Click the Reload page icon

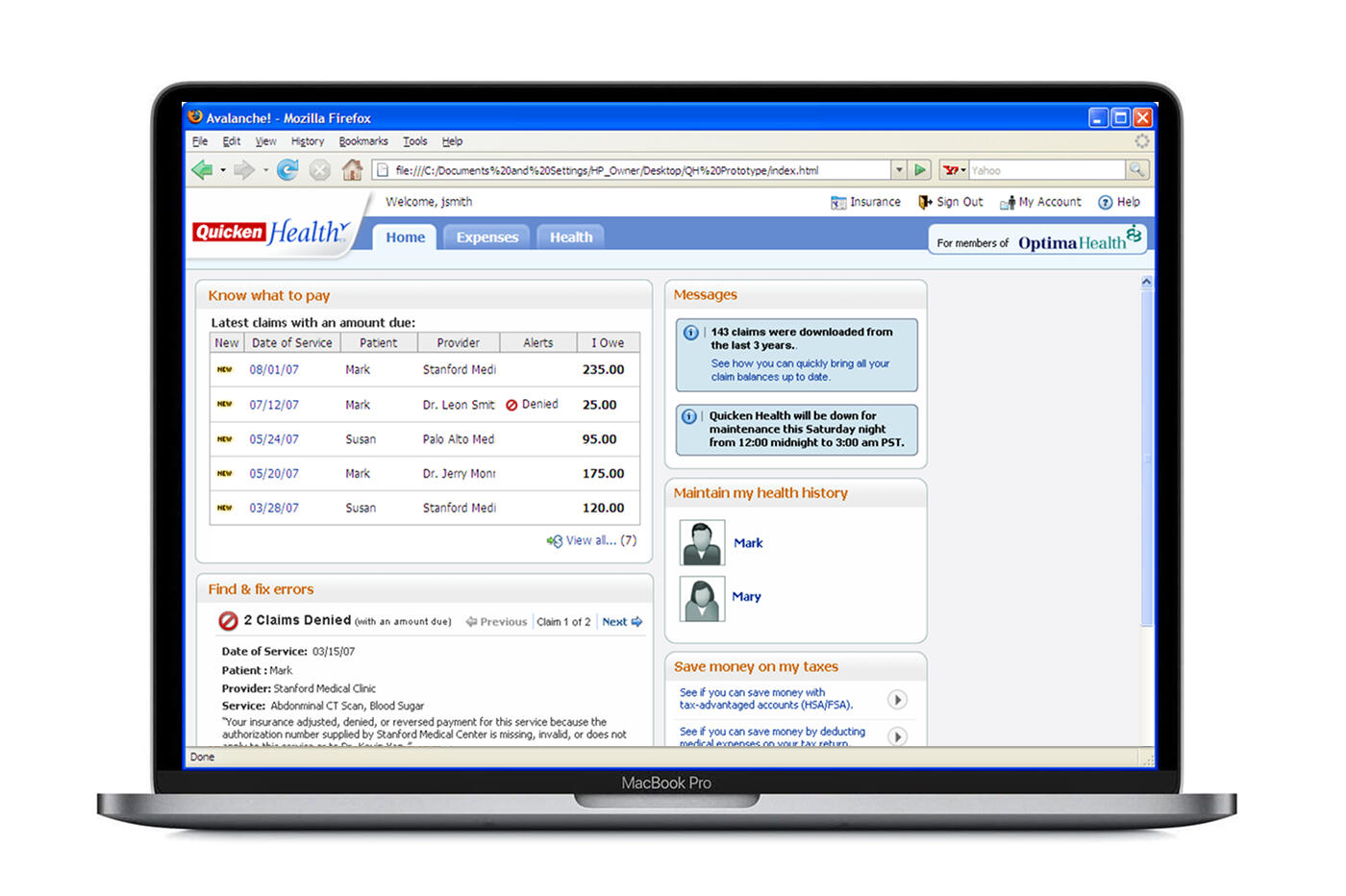287,170
